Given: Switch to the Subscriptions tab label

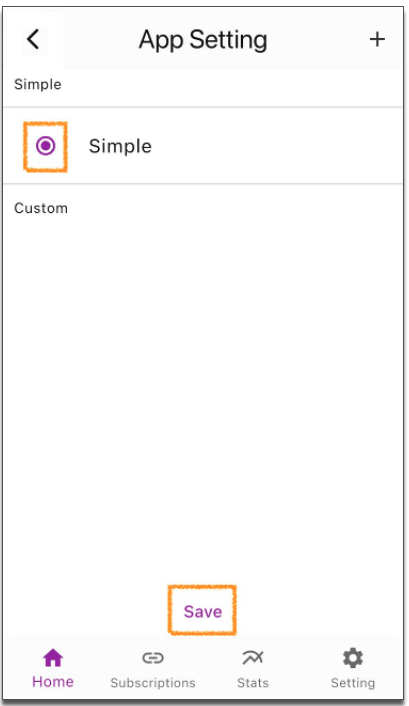Looking at the screenshot, I should coord(153,683).
